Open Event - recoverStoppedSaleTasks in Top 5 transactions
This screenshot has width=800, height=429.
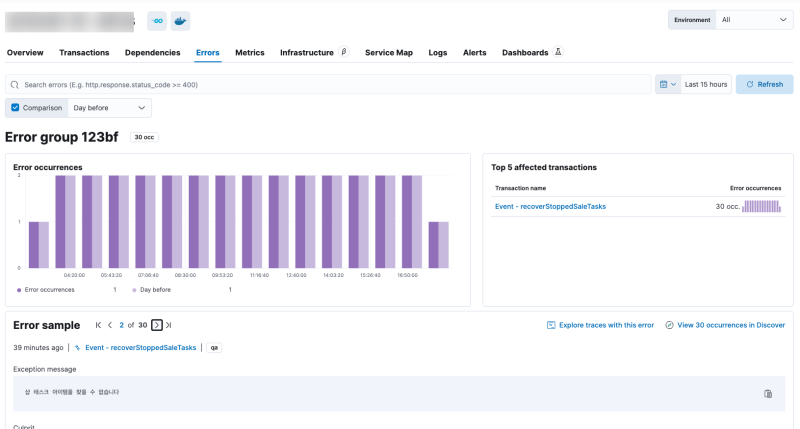(550, 206)
